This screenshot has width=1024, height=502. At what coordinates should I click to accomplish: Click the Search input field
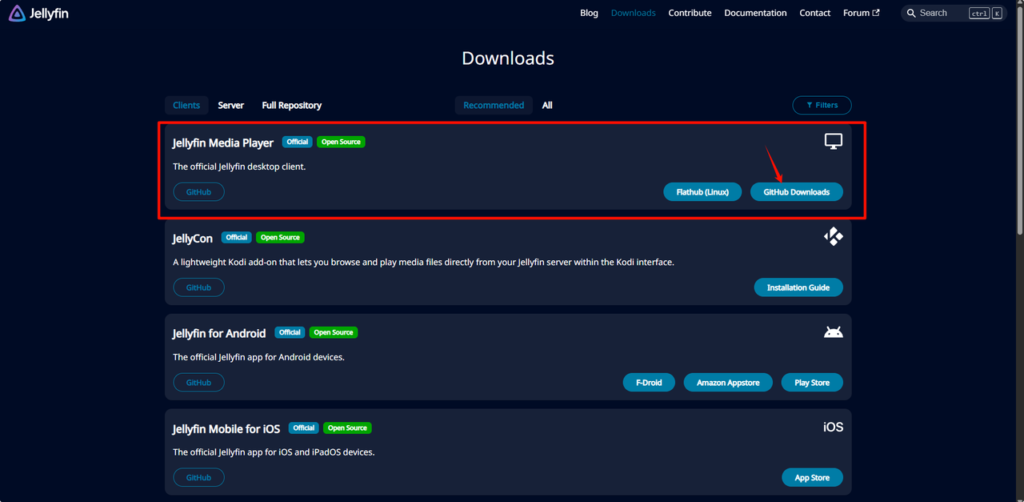(940, 13)
